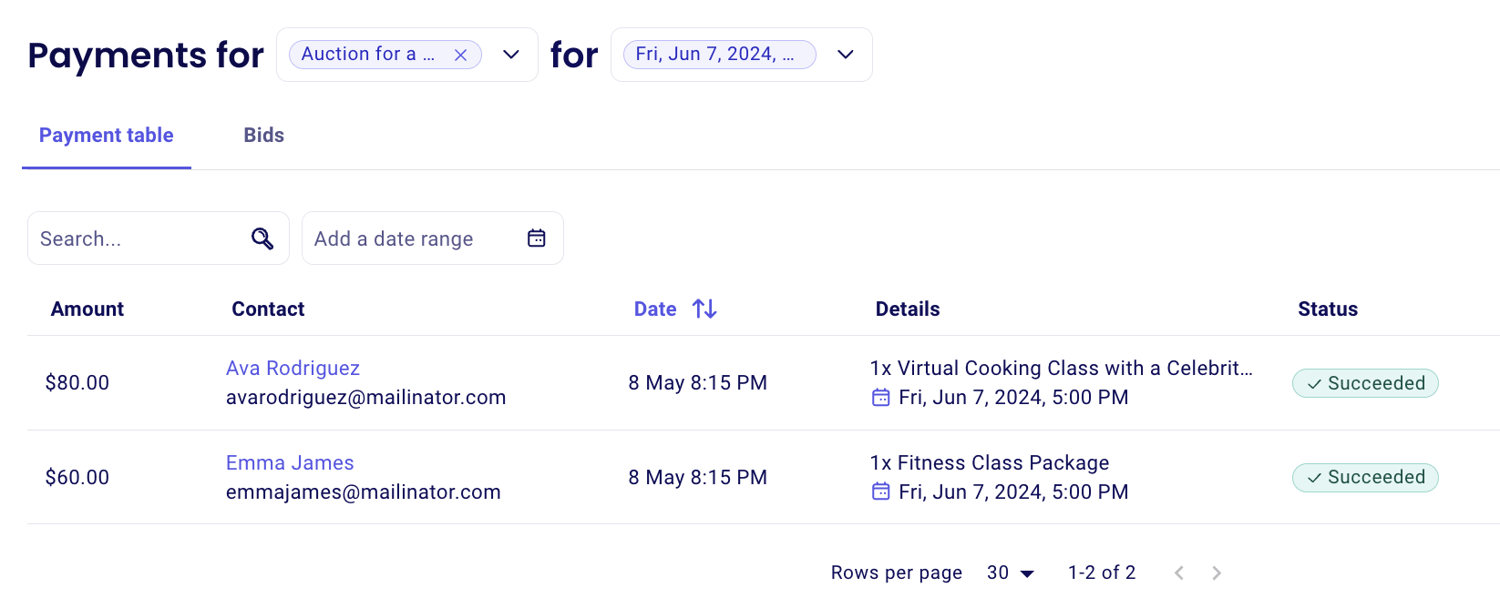Expand the date selection dropdown chevron

[x=845, y=55]
